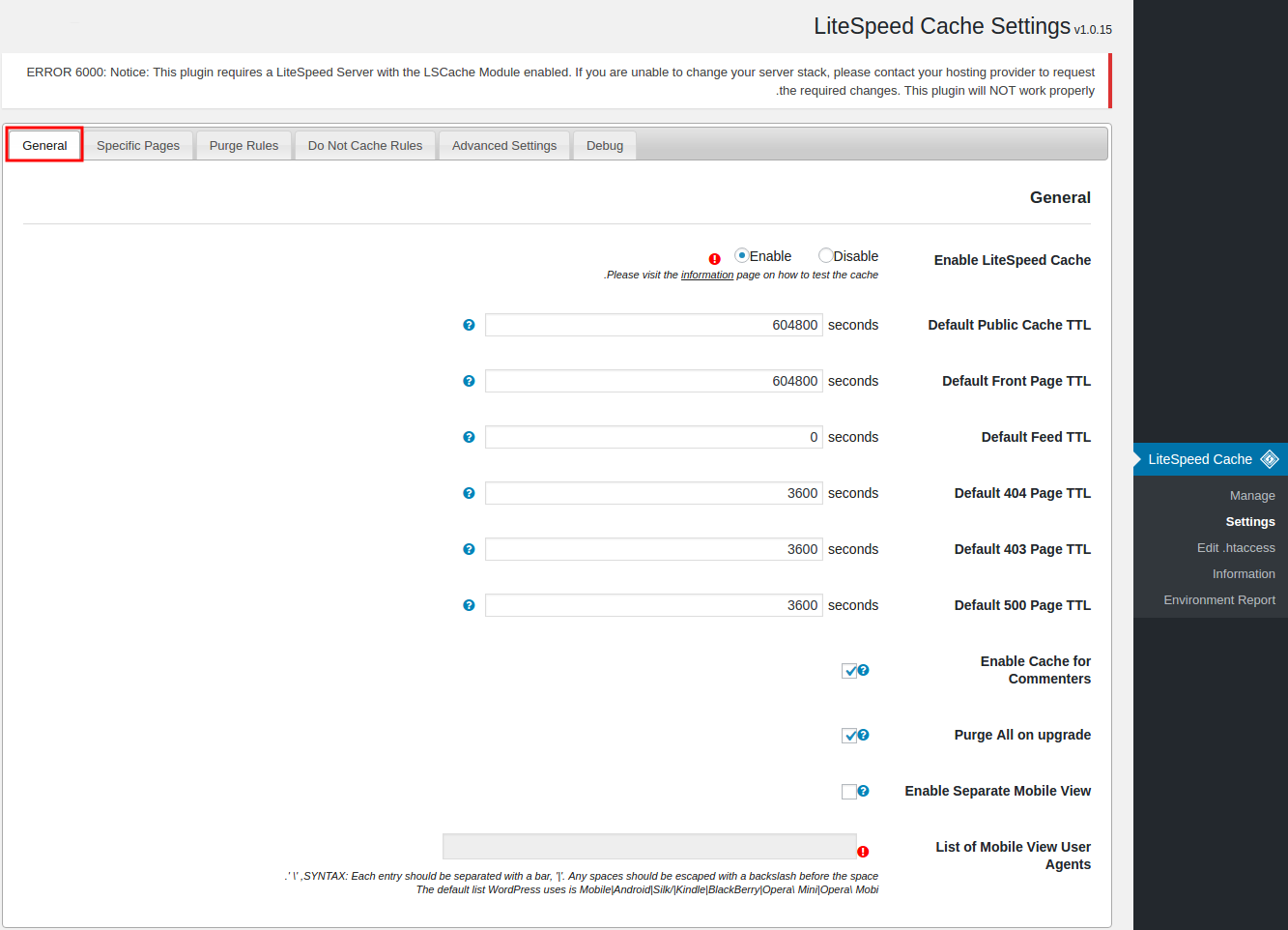Click help icon beside Enable Separate Mobile View
Image resolution: width=1288 pixels, height=930 pixels.
point(864,791)
